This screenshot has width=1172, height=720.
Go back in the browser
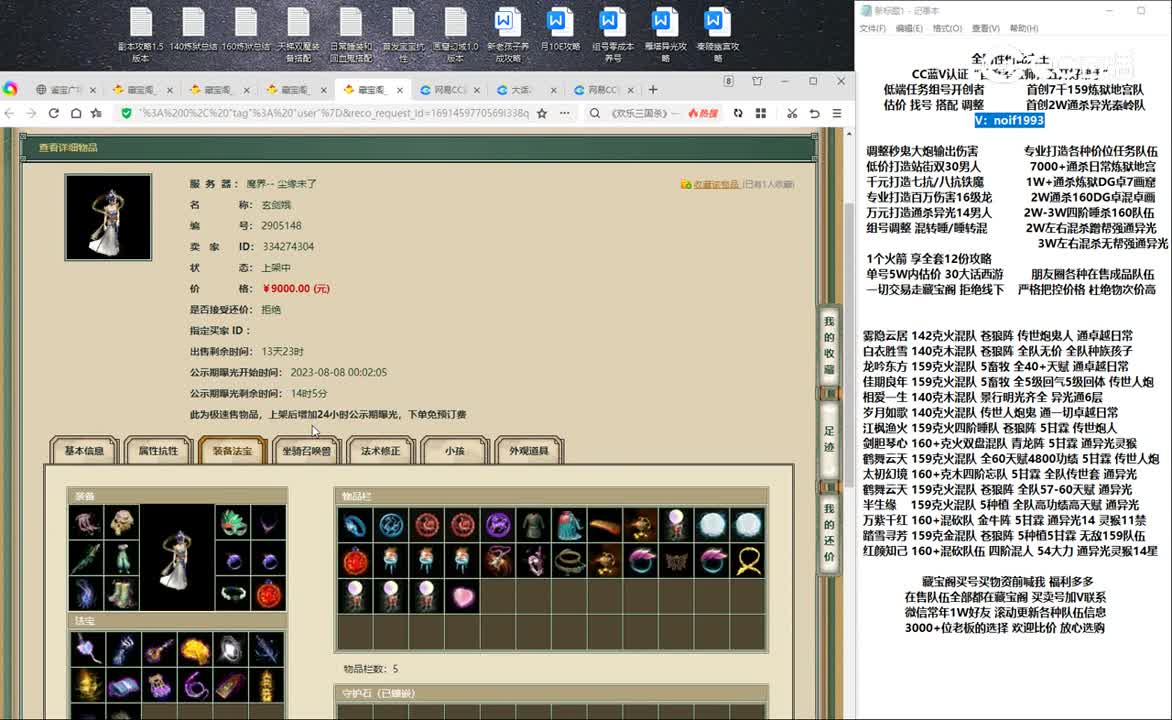click(10, 113)
